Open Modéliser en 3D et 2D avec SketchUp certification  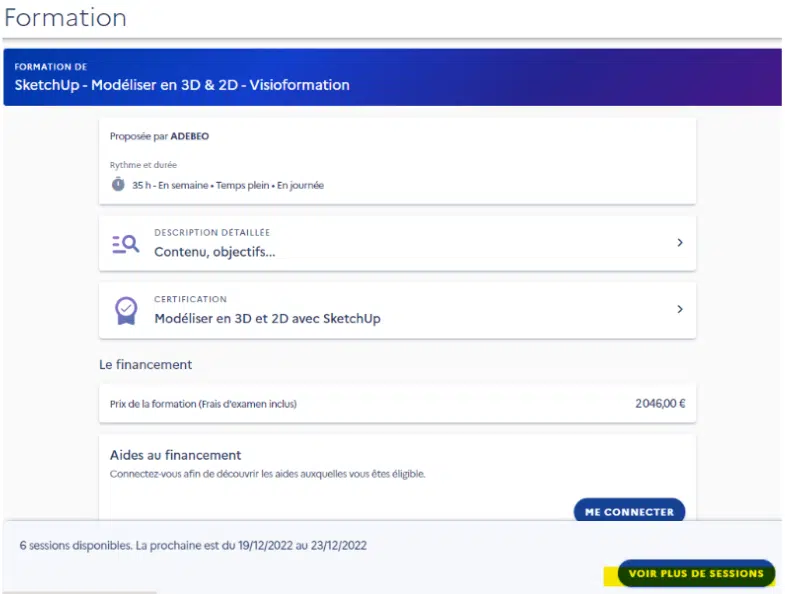pyautogui.click(x=398, y=311)
